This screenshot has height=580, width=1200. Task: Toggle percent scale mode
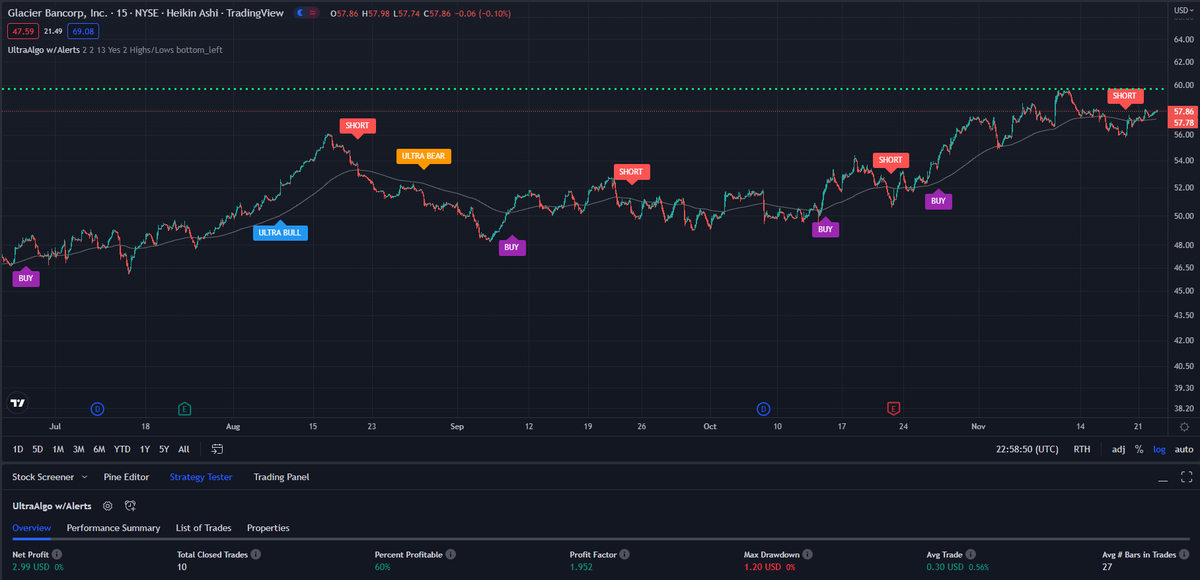tap(1139, 450)
